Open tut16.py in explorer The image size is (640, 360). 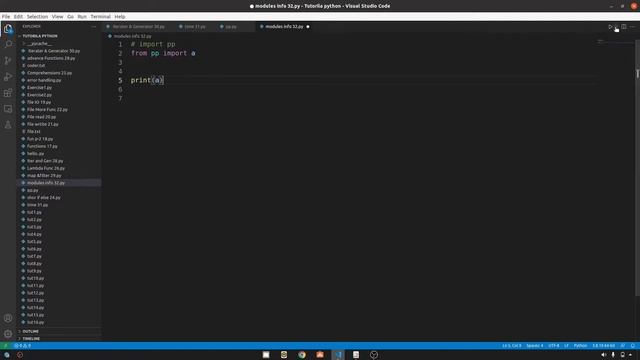[36, 322]
